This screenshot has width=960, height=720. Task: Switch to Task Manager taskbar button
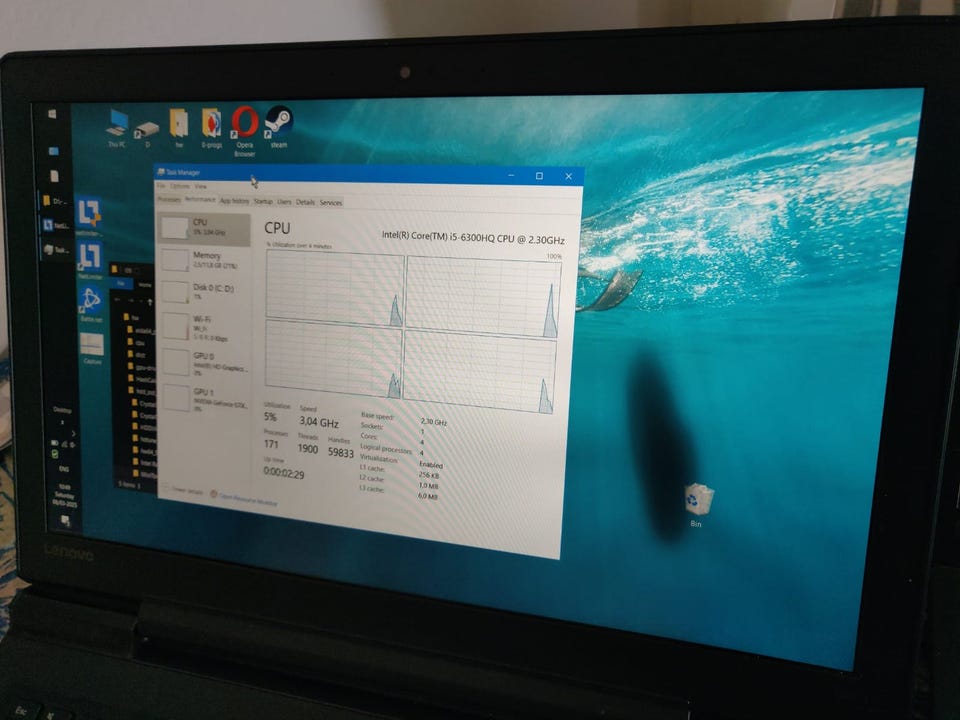tap(56, 250)
